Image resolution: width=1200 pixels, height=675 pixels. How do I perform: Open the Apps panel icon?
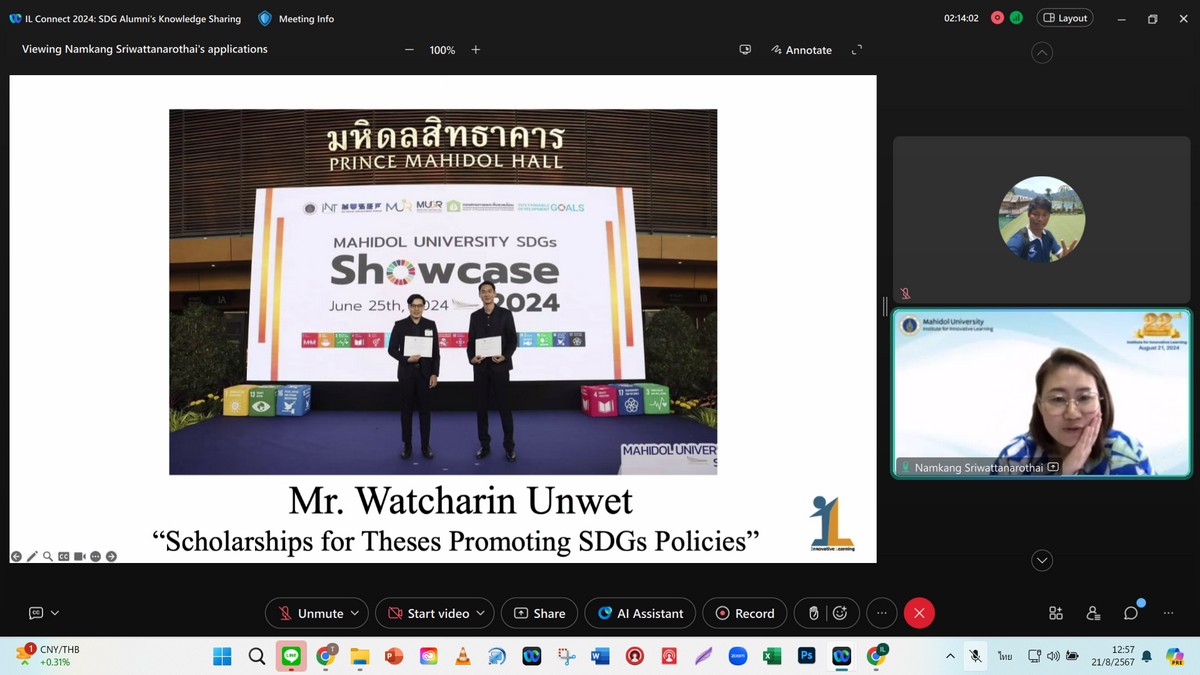[x=1055, y=613]
